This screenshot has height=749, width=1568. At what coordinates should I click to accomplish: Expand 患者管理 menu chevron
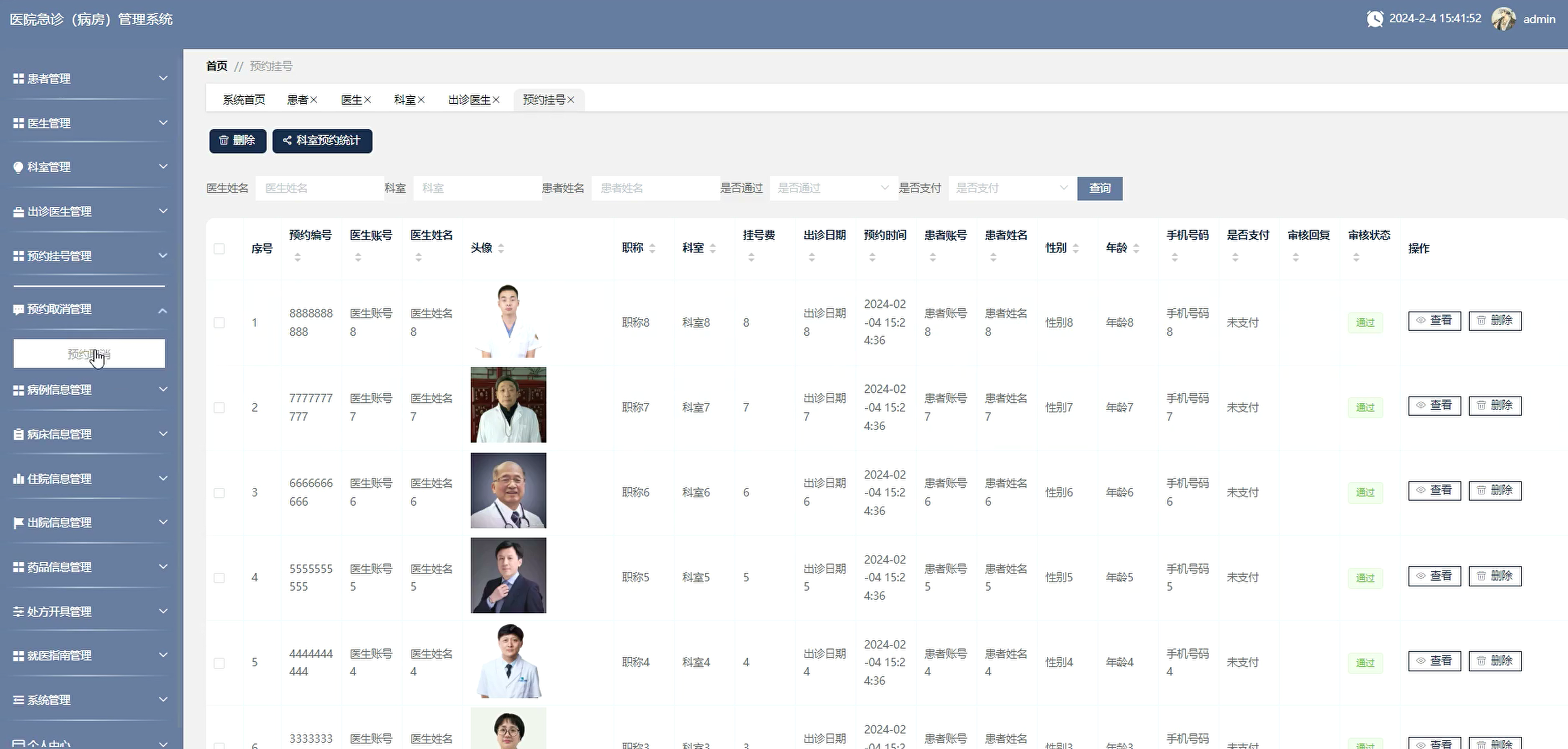pyautogui.click(x=163, y=78)
